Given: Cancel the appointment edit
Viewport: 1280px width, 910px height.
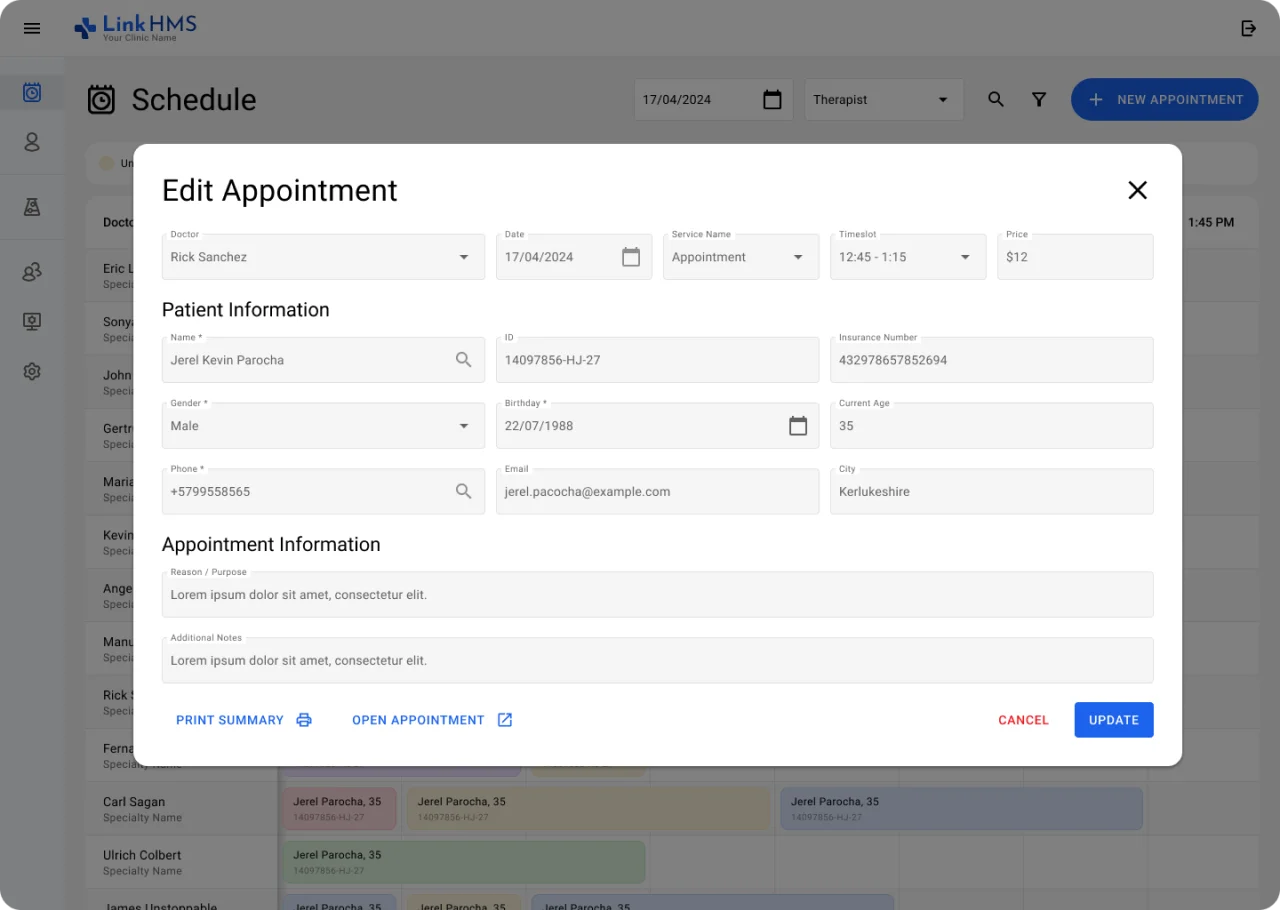Looking at the screenshot, I should 1023,720.
